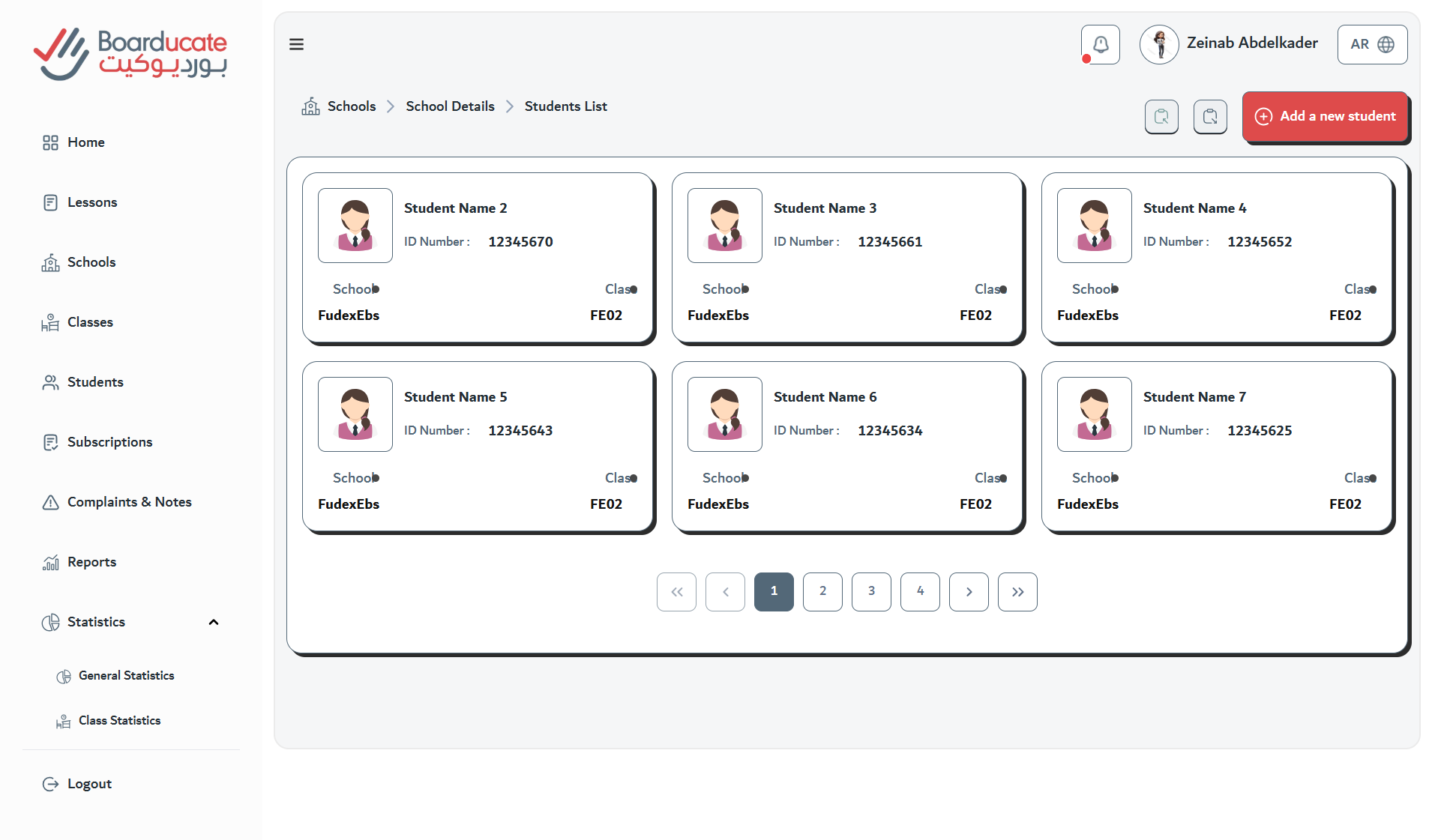Click the second clipboard icon button
1432x840 pixels.
pyautogui.click(x=1210, y=117)
